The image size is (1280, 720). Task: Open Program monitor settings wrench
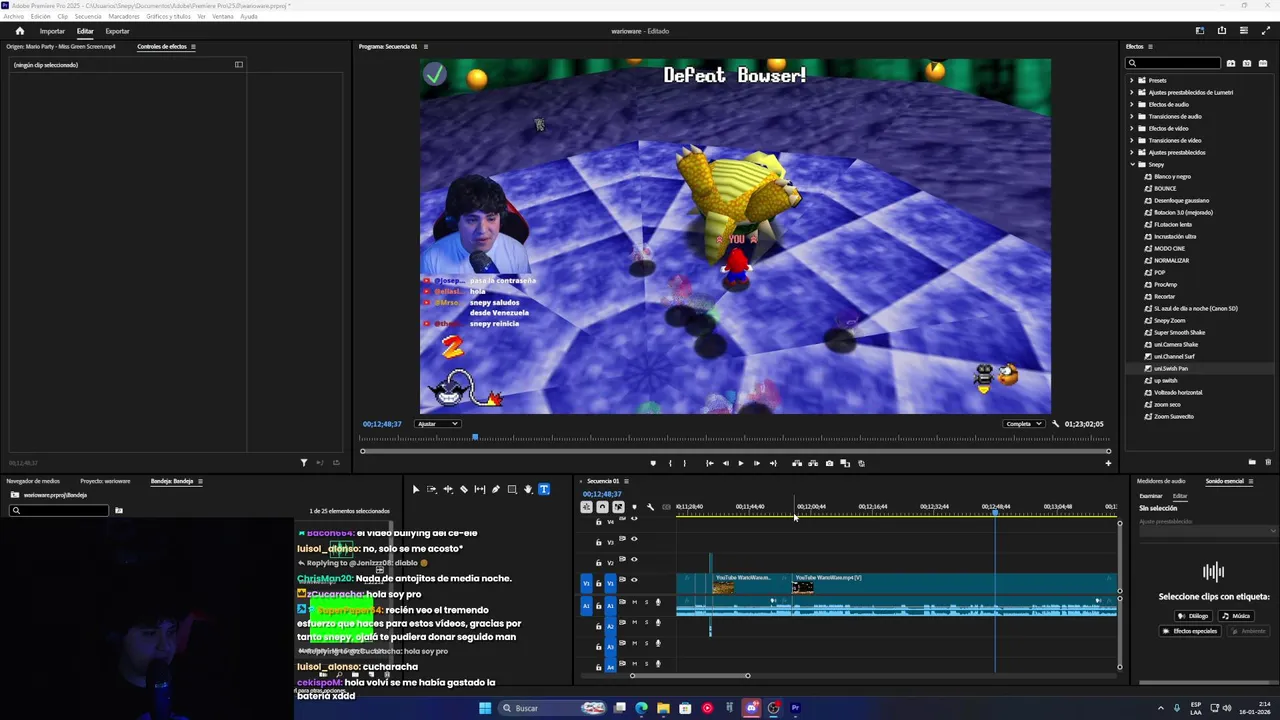1055,424
